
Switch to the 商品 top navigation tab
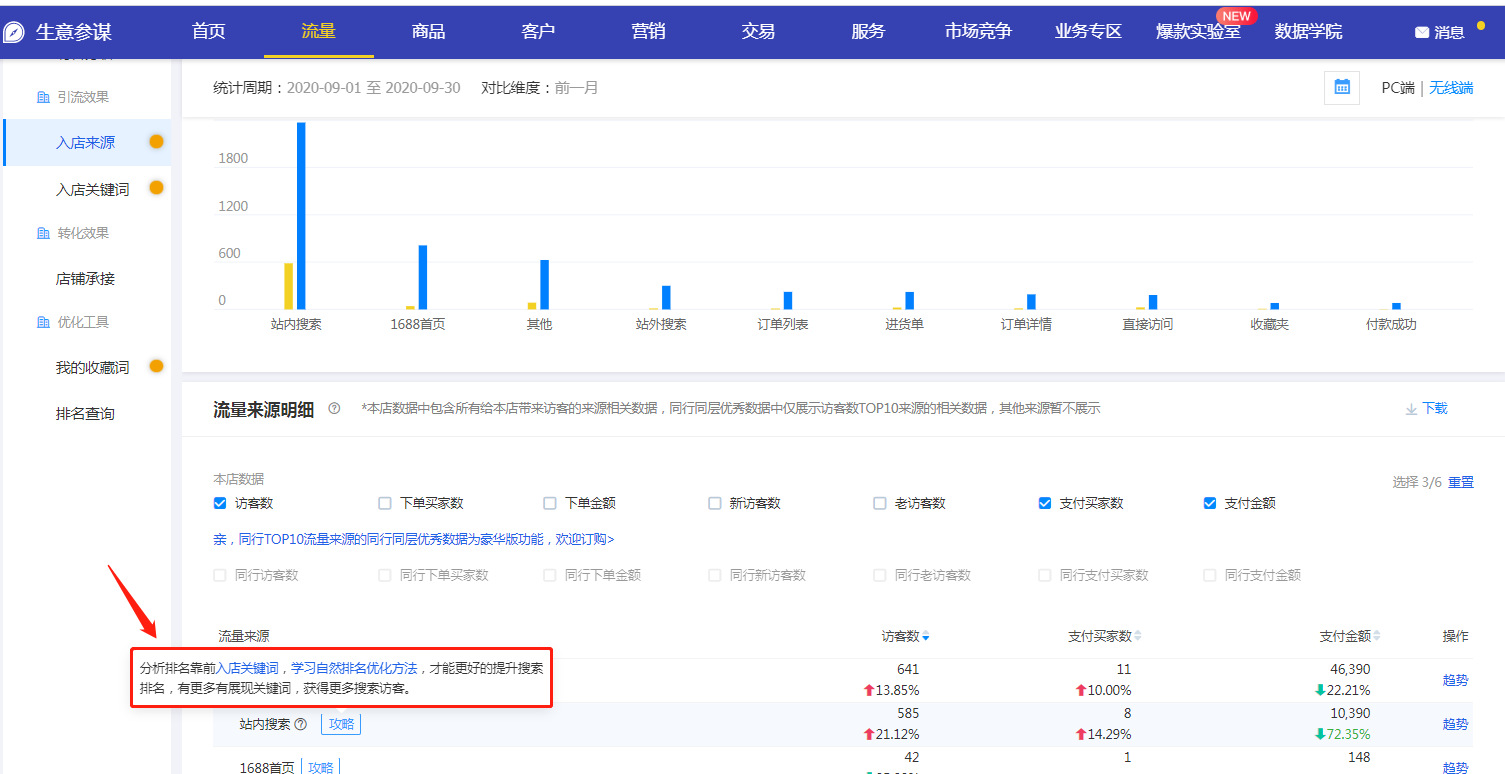pyautogui.click(x=428, y=31)
